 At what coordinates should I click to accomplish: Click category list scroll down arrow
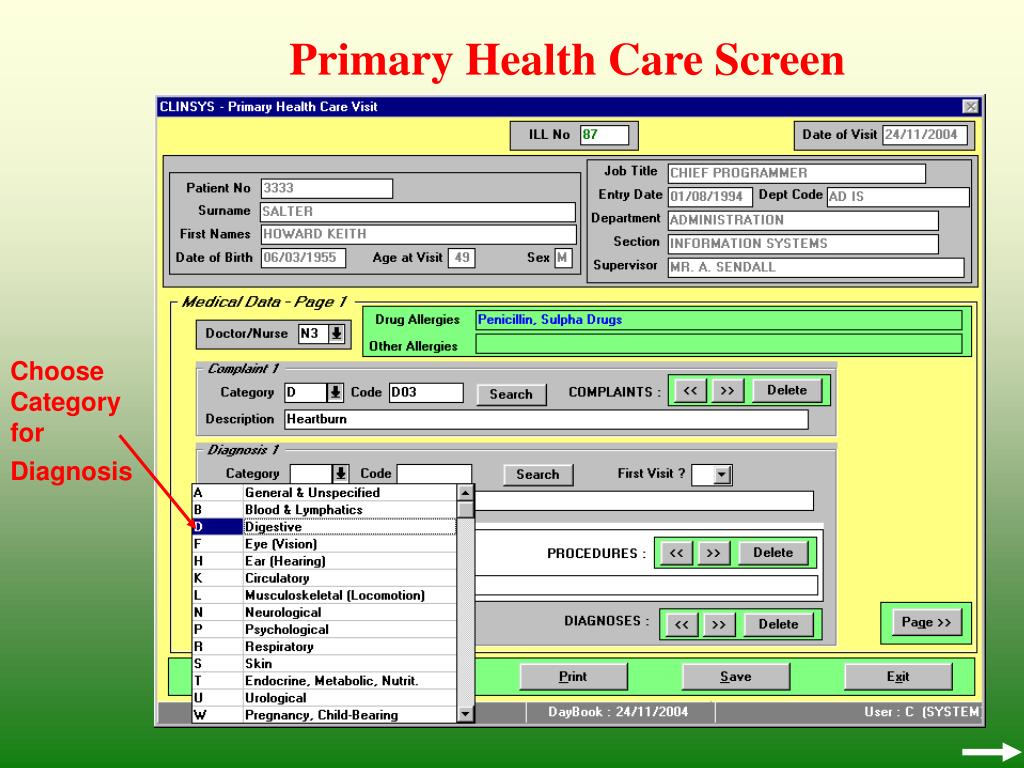click(x=465, y=714)
